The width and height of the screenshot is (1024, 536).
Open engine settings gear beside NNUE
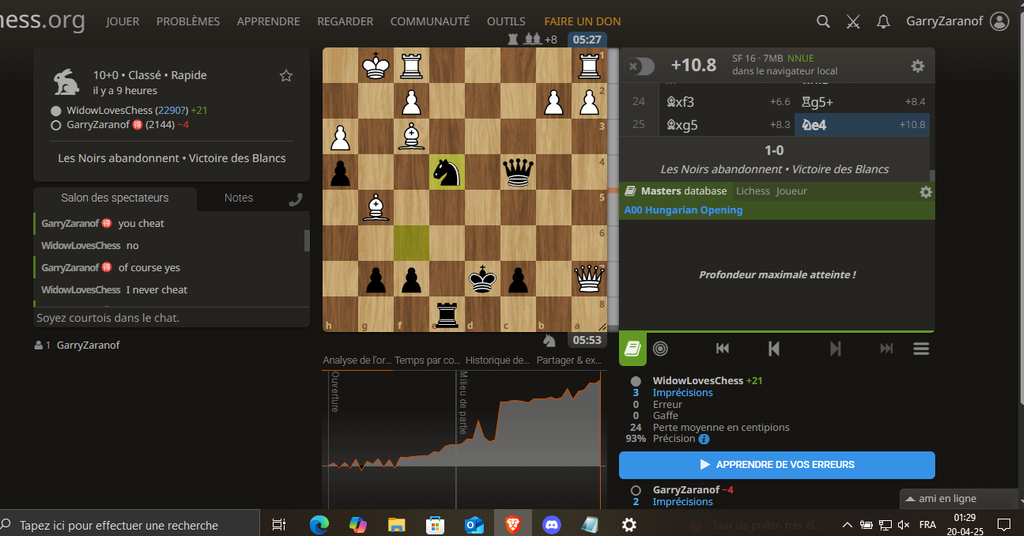[x=917, y=66]
